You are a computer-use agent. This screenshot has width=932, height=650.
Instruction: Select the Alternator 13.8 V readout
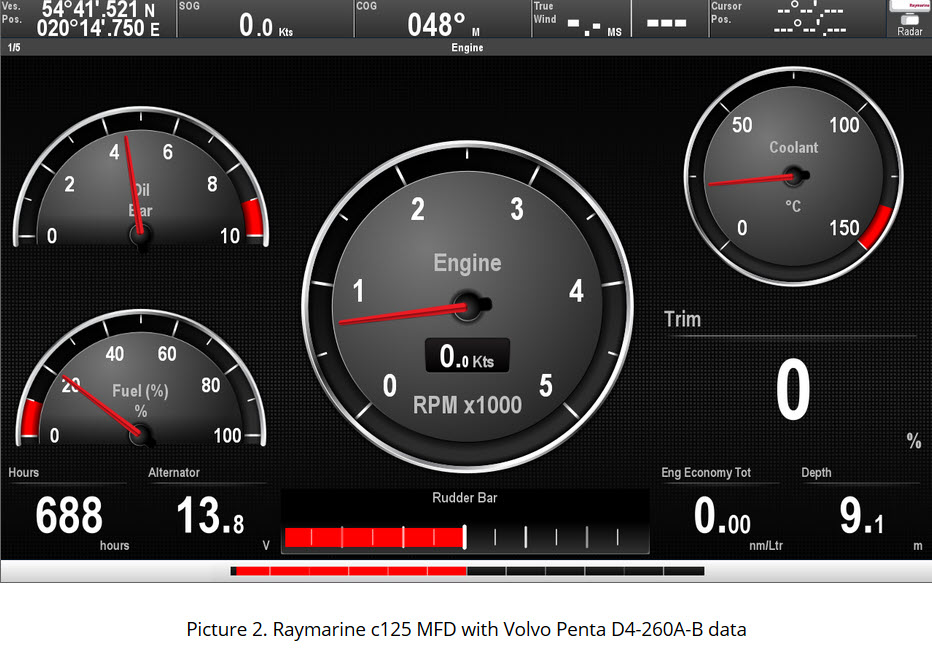210,510
